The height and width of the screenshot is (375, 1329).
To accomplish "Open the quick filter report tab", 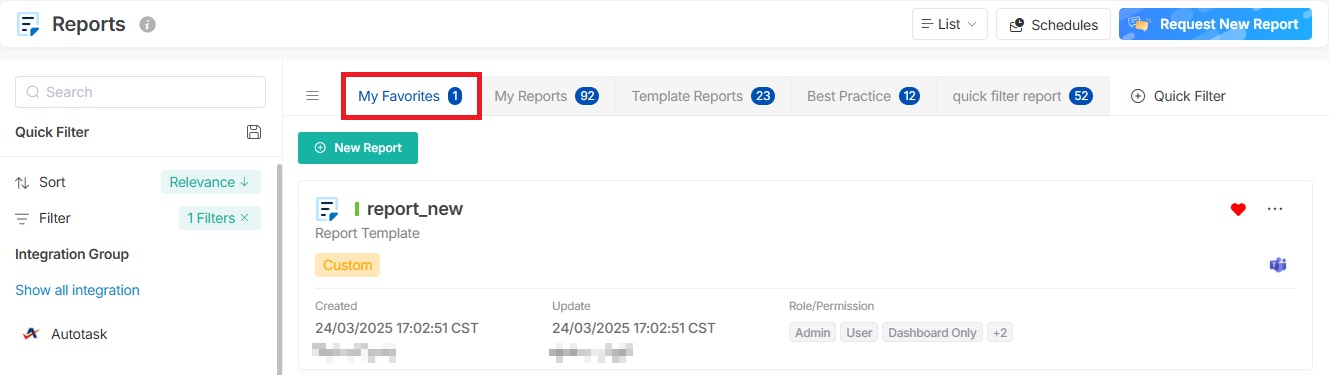I will tap(1023, 96).
